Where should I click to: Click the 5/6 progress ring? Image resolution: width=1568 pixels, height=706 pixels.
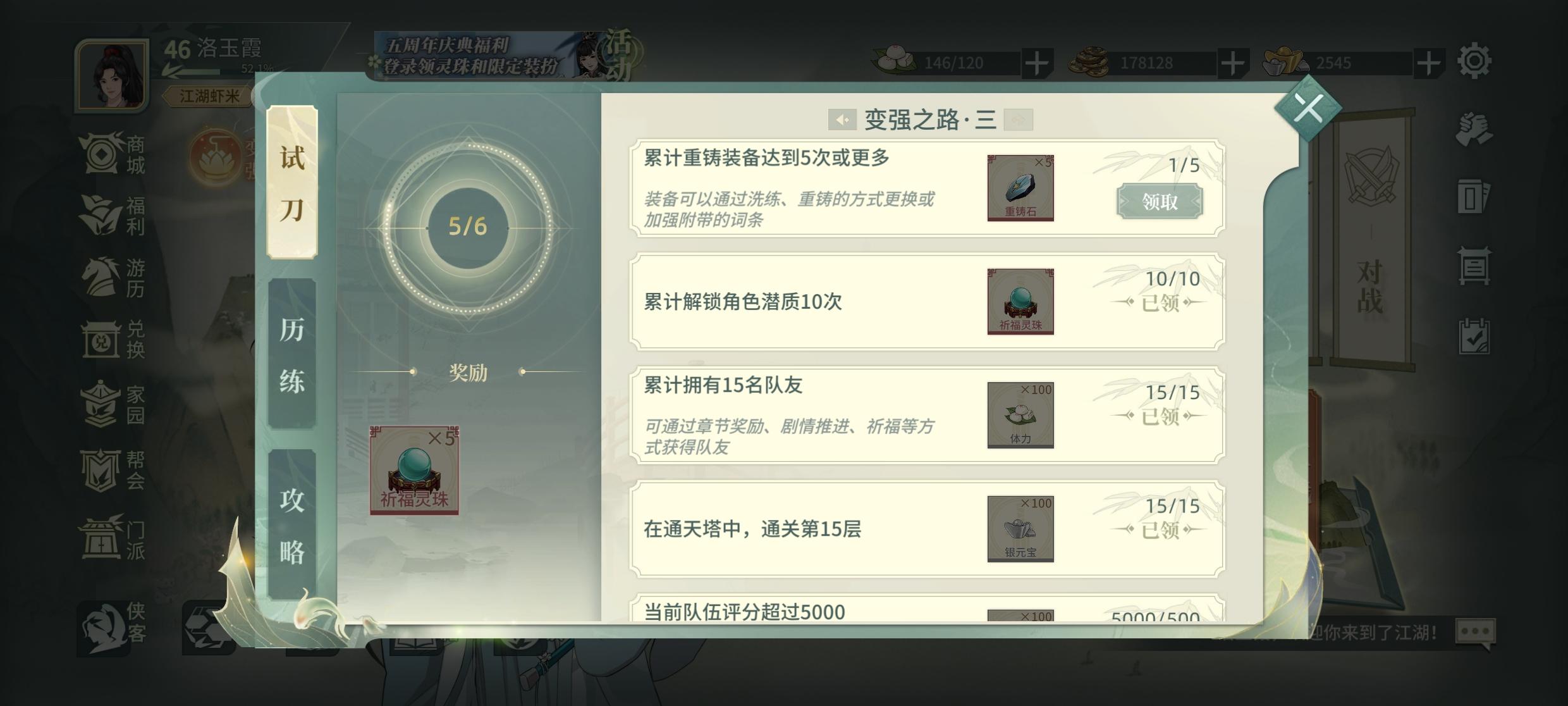coord(468,226)
